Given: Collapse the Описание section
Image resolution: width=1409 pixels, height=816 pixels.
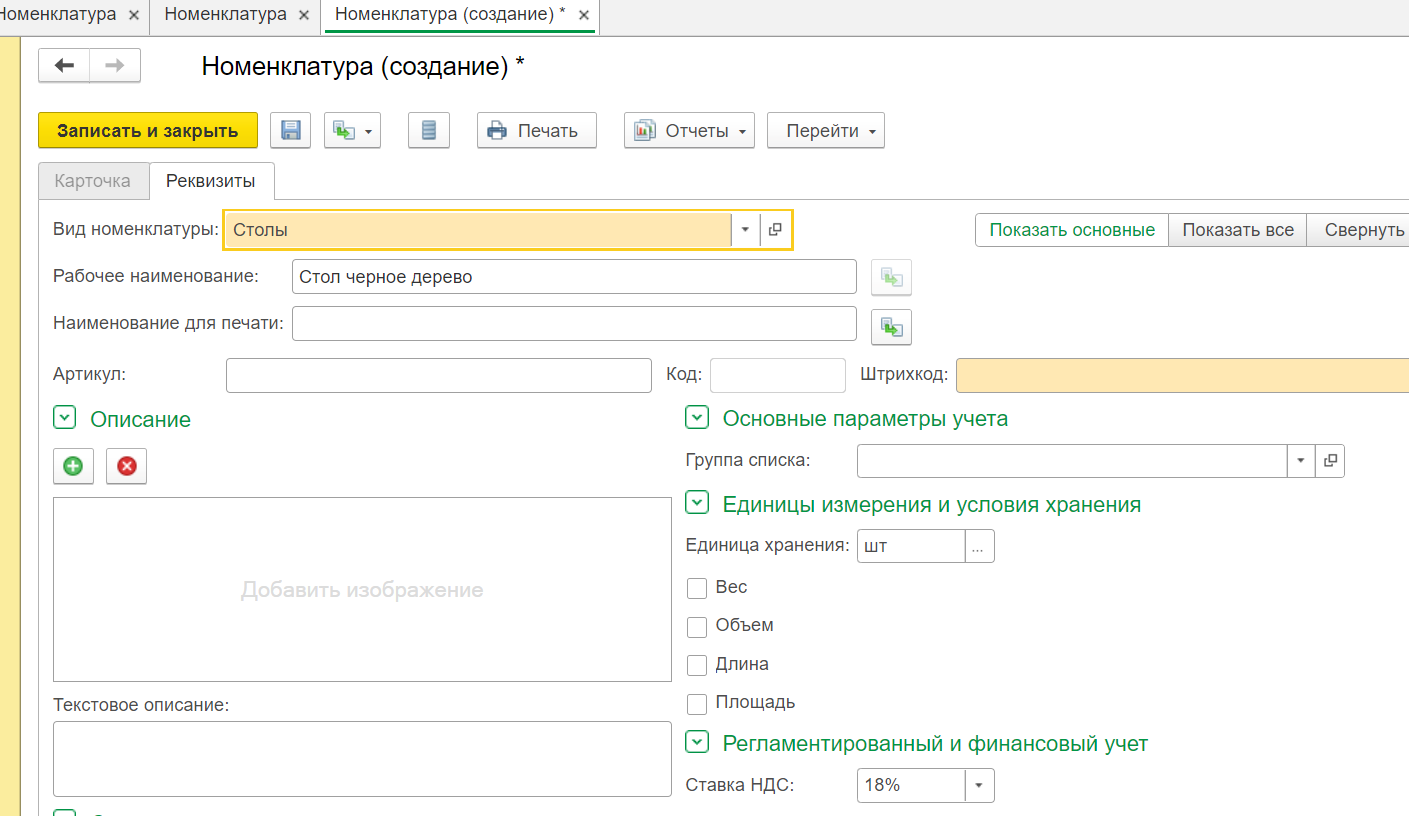Looking at the screenshot, I should coord(64,419).
